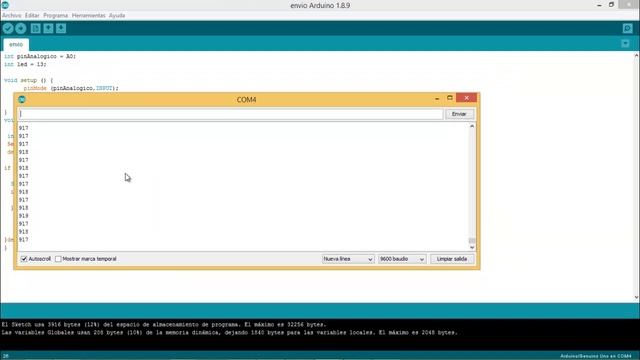Open the Serial Monitor magnifier icon
Screen dimensions: 640x360
[x=627, y=28]
